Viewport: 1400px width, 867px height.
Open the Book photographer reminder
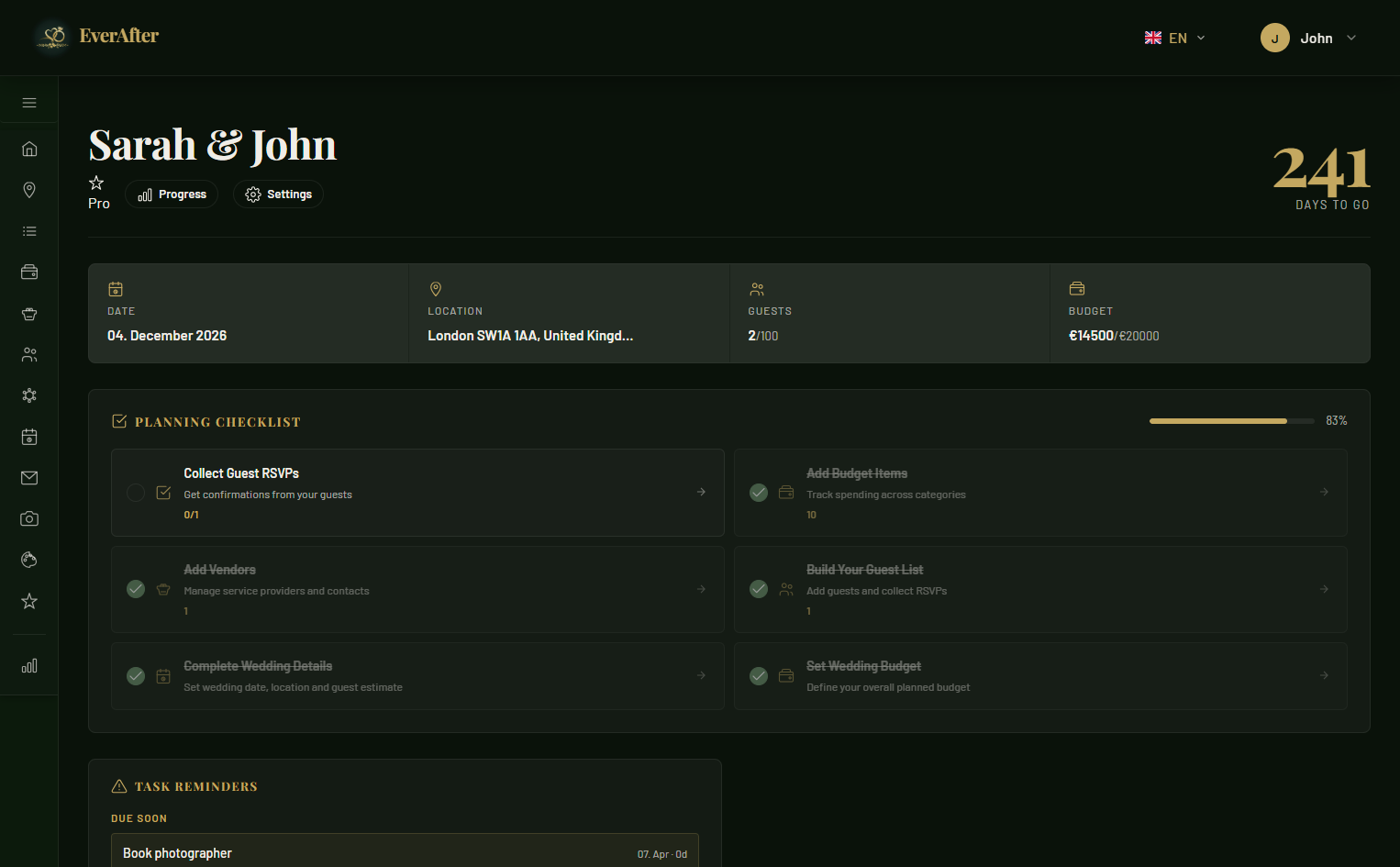point(405,852)
